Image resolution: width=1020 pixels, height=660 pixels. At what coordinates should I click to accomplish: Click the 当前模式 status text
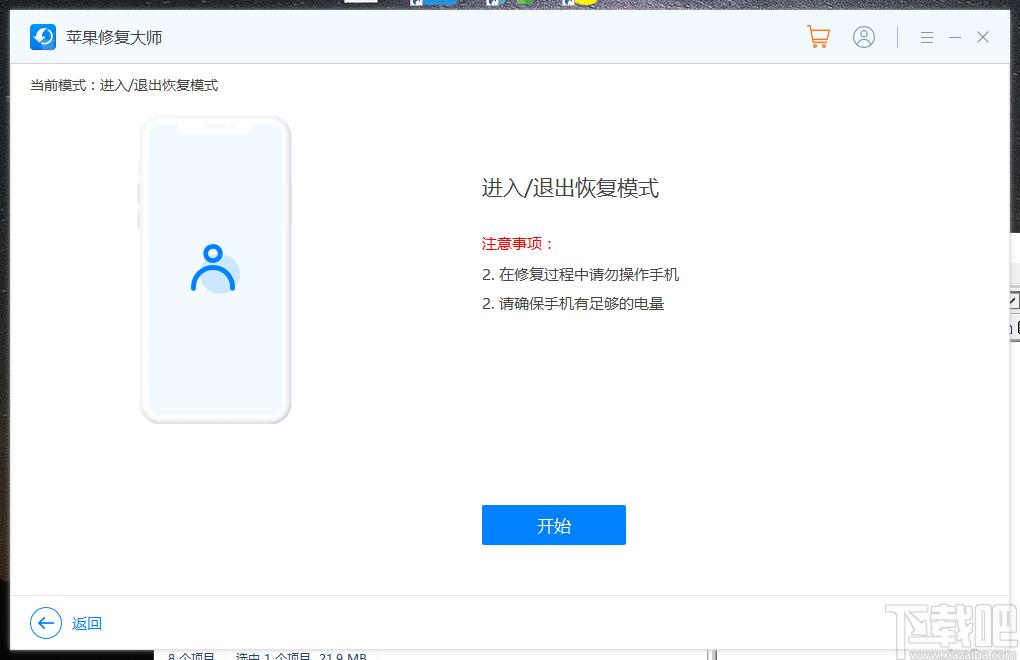124,85
